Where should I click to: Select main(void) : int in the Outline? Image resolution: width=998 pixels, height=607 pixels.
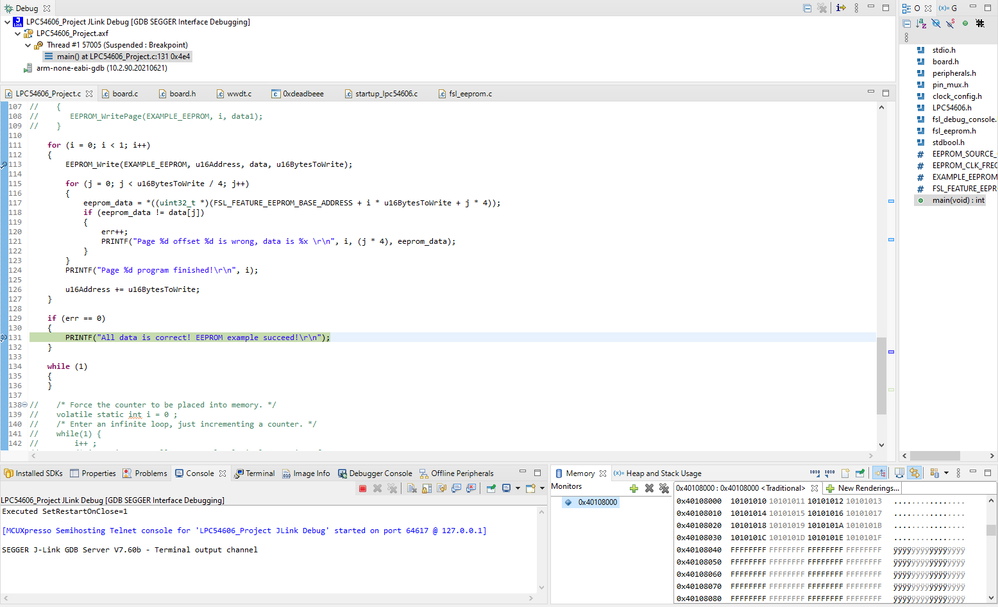(950, 200)
